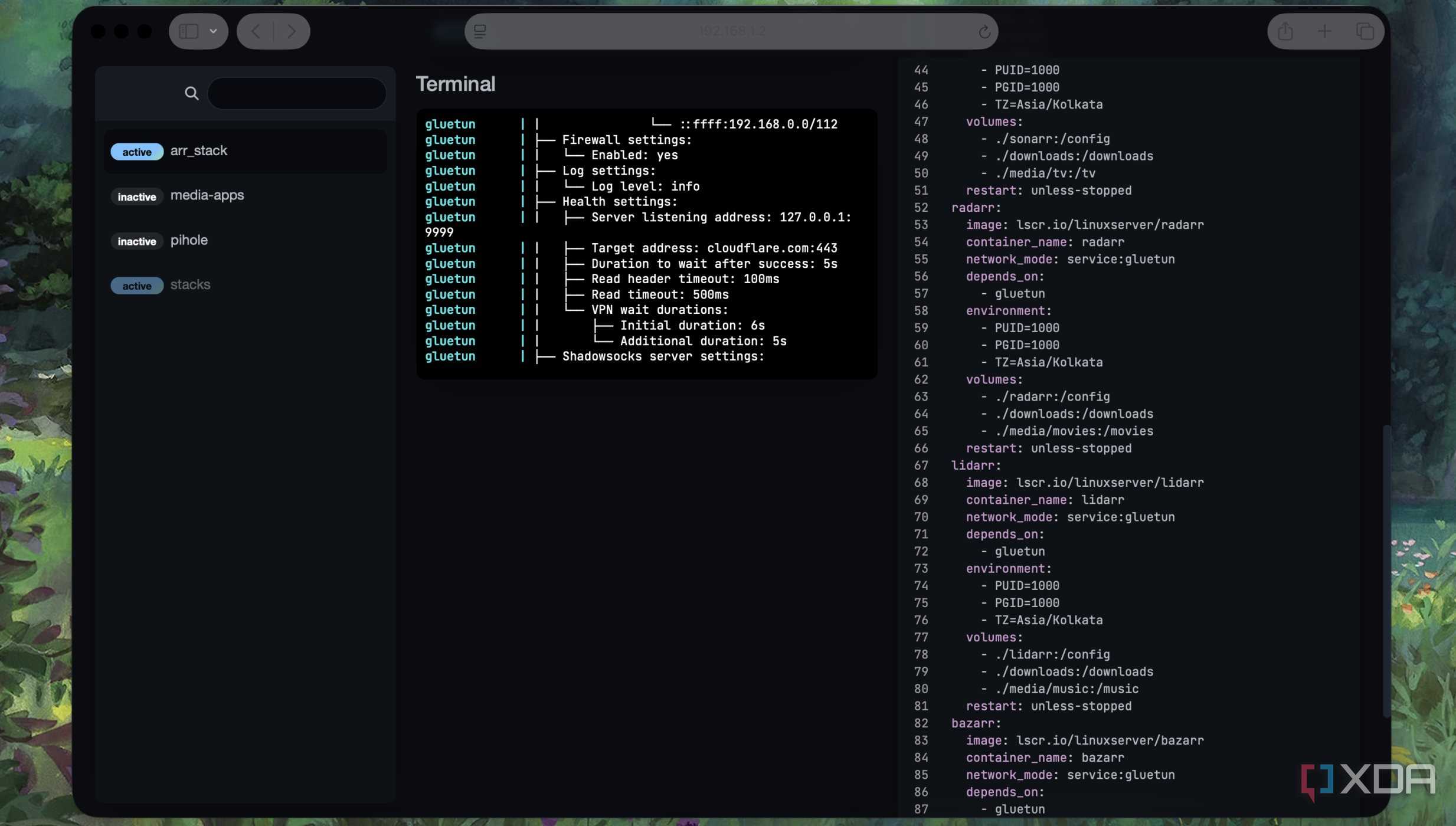Focus the 192.168.1.2 address bar

click(731, 31)
